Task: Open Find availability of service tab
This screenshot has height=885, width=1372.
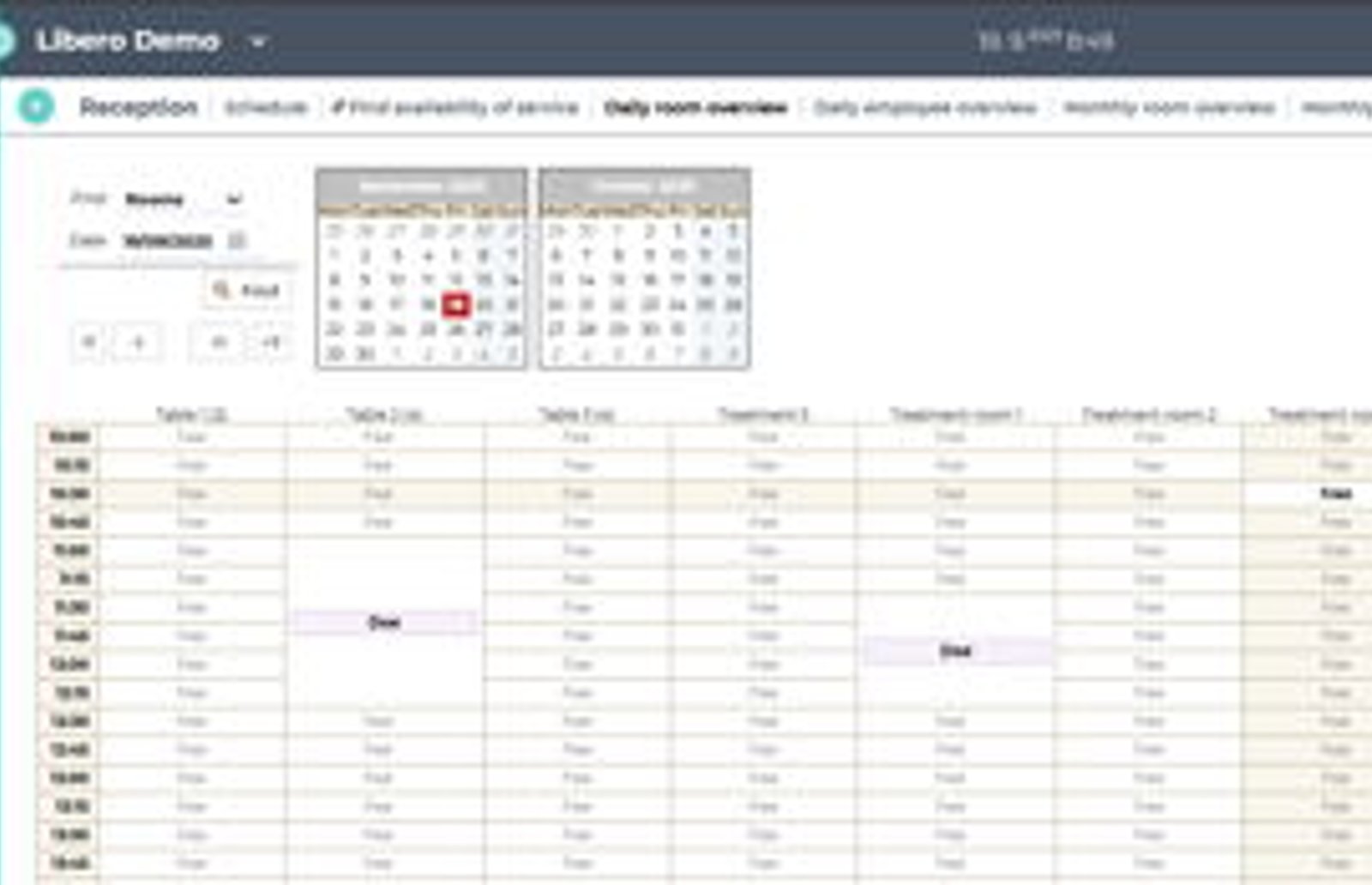Action: tap(455, 107)
